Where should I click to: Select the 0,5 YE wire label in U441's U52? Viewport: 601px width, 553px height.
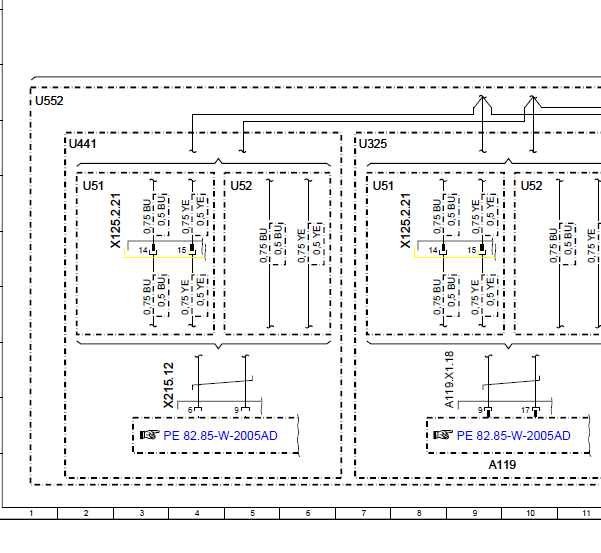coord(317,240)
